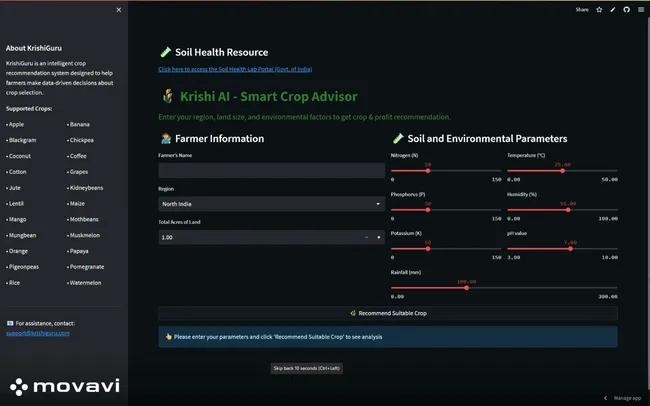Click the 'Coffee' crop text
Viewport: 650px width, 406px height.
(x=78, y=156)
